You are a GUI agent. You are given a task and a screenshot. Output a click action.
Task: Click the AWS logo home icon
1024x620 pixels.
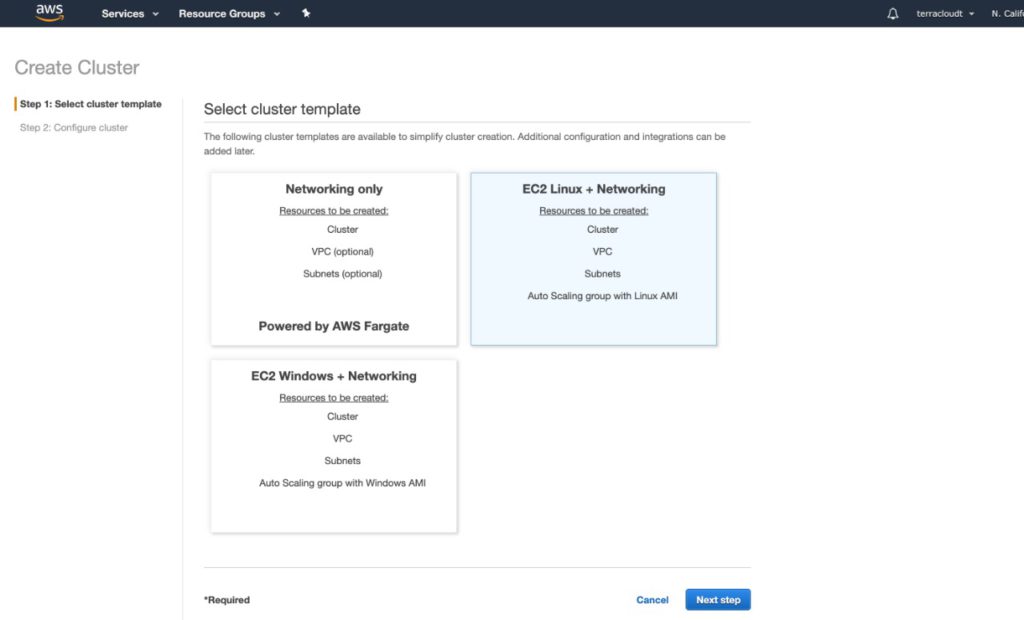tap(49, 13)
